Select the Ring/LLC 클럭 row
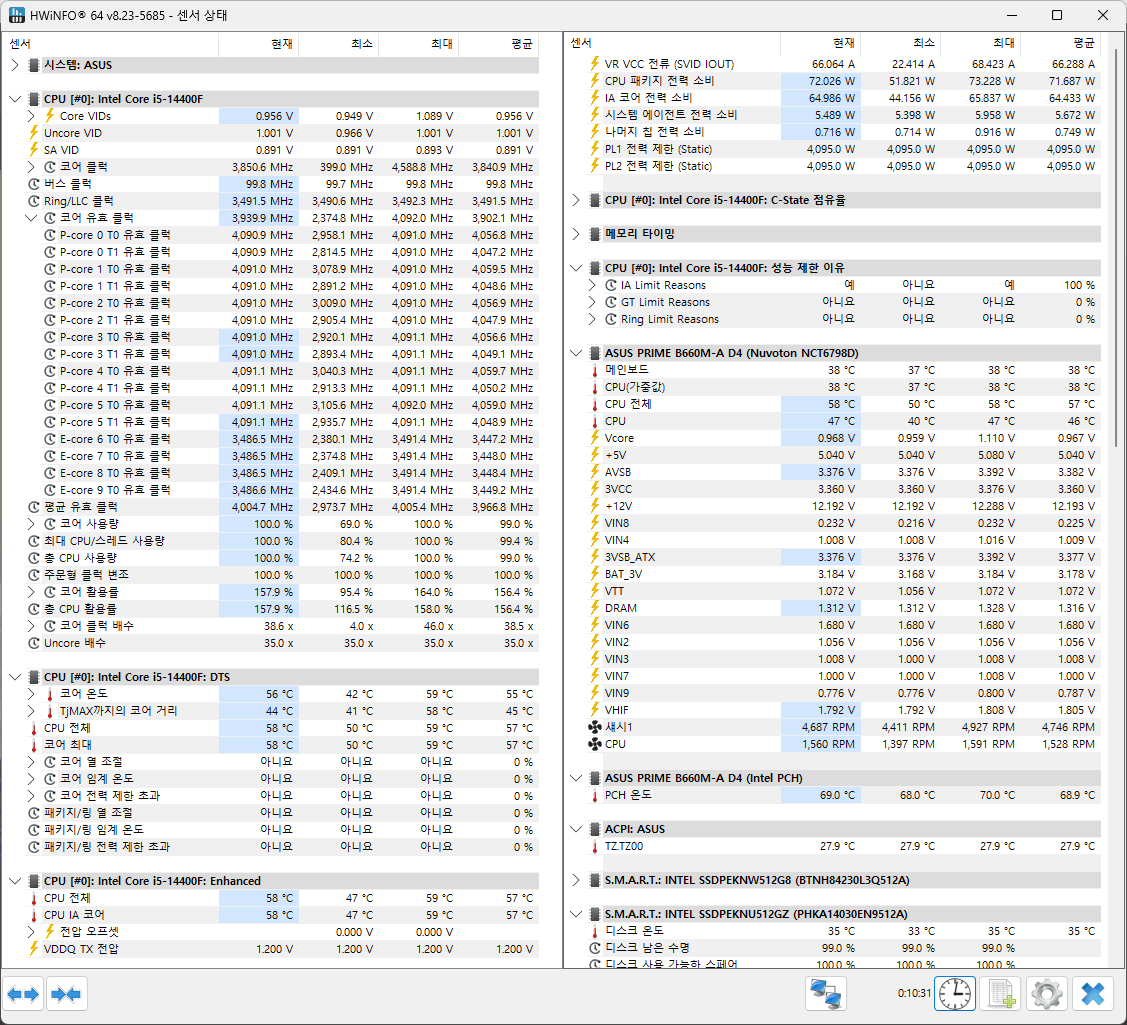The width and height of the screenshot is (1127, 1025). coord(283,201)
